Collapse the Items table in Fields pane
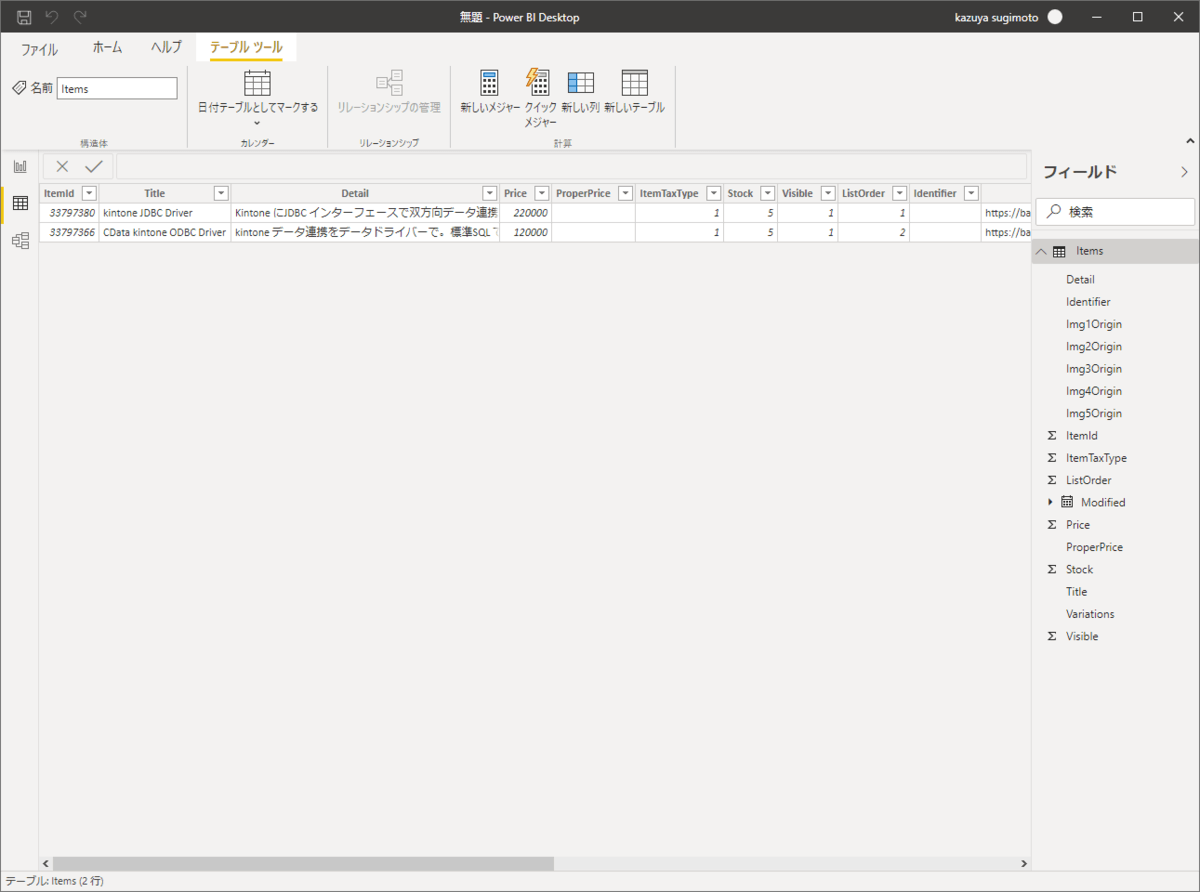This screenshot has height=892, width=1200. (x=1041, y=251)
